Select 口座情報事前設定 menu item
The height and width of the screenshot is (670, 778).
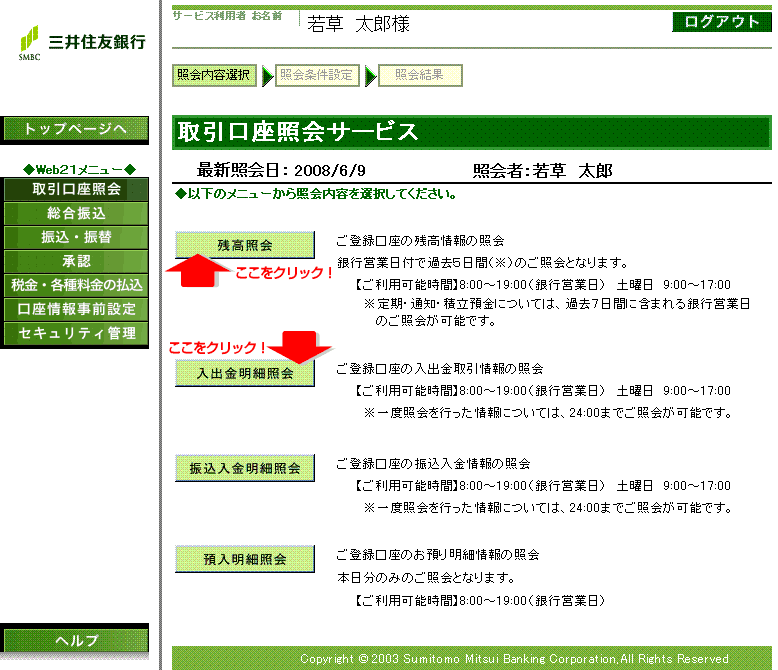point(76,309)
